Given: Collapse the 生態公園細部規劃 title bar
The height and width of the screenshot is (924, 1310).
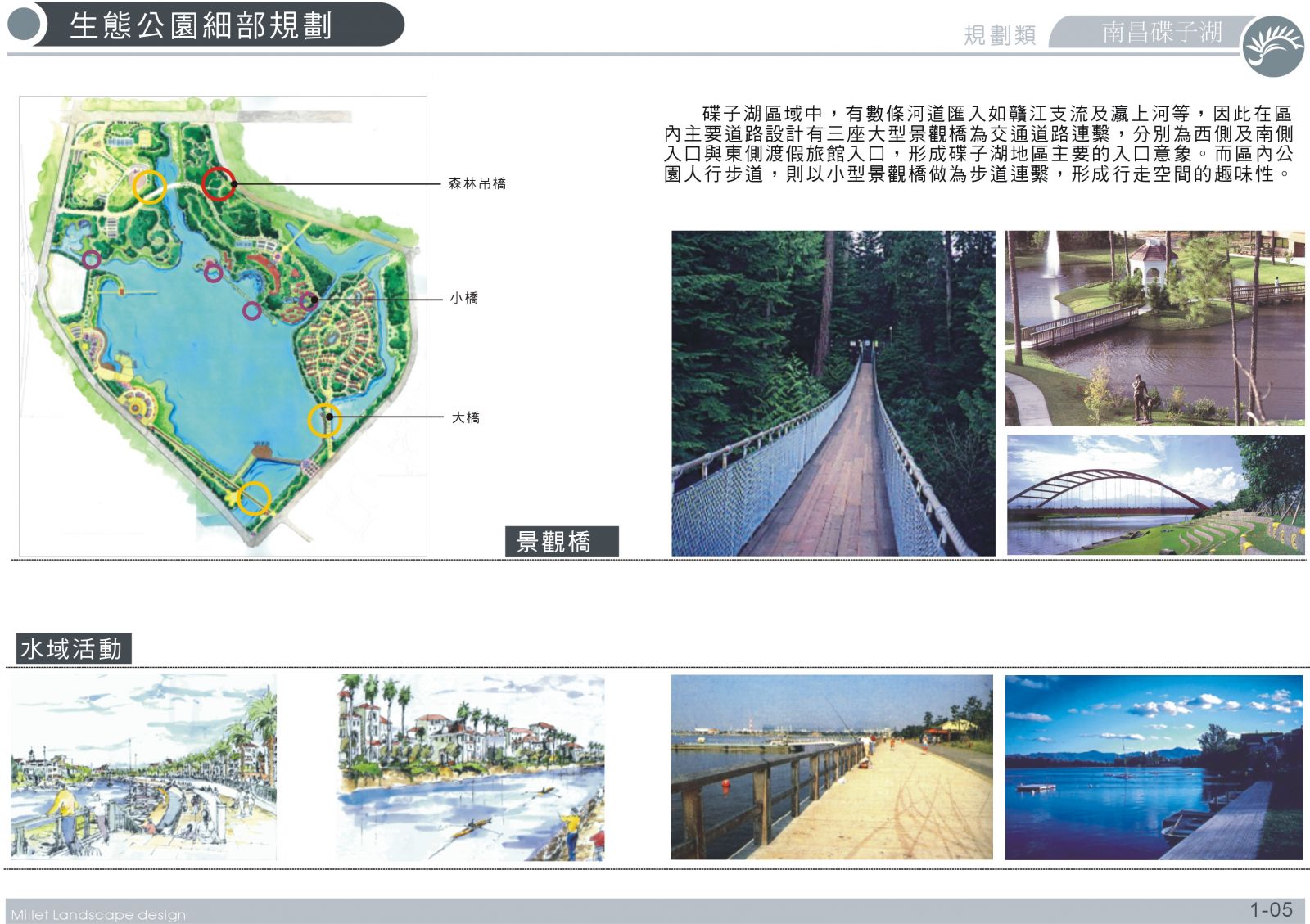Looking at the screenshot, I should pos(201,26).
